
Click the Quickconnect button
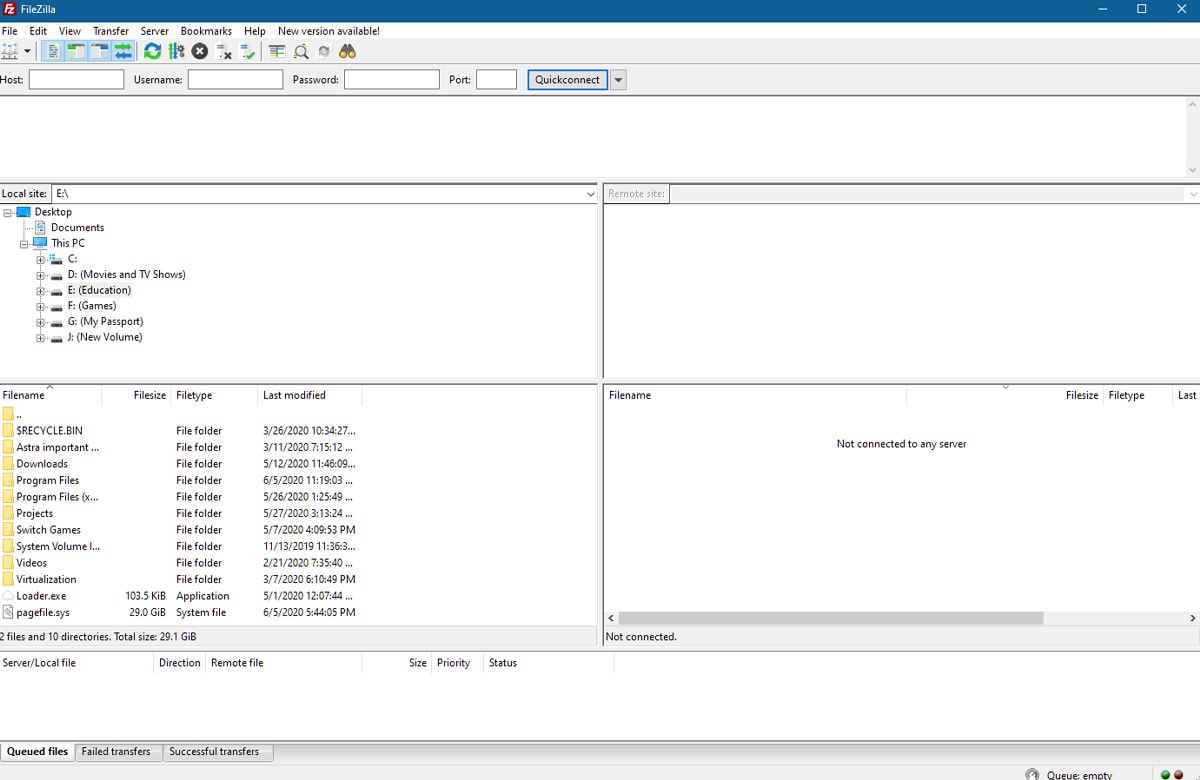tap(568, 80)
